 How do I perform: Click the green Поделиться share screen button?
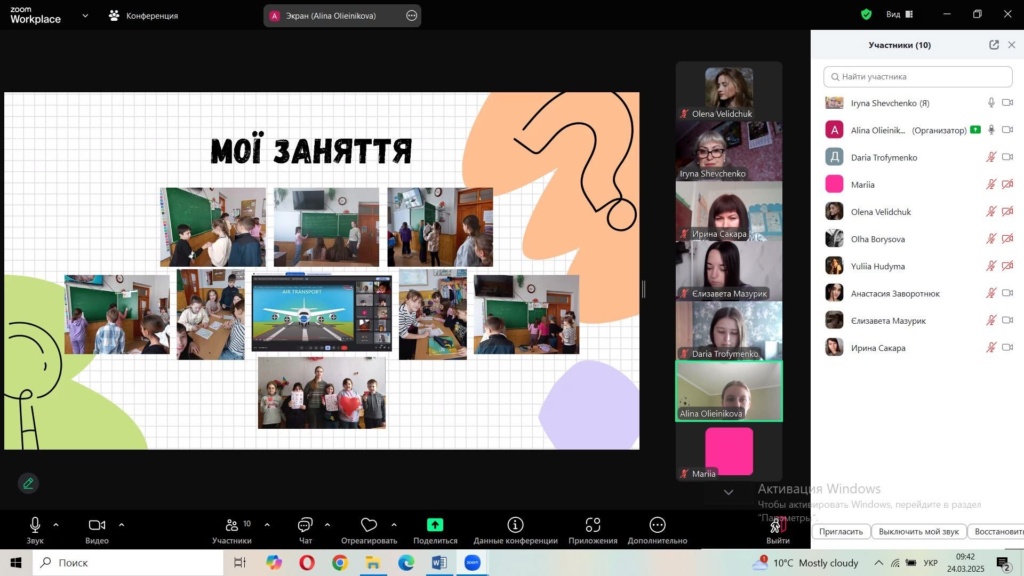click(x=435, y=530)
